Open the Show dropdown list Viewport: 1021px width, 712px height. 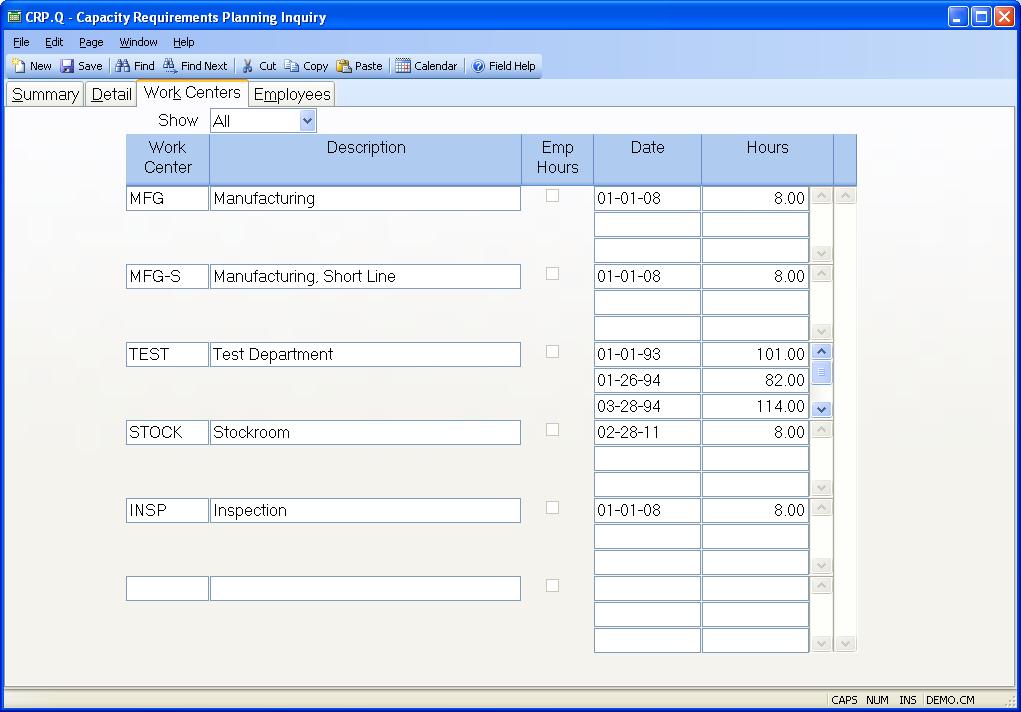[307, 121]
